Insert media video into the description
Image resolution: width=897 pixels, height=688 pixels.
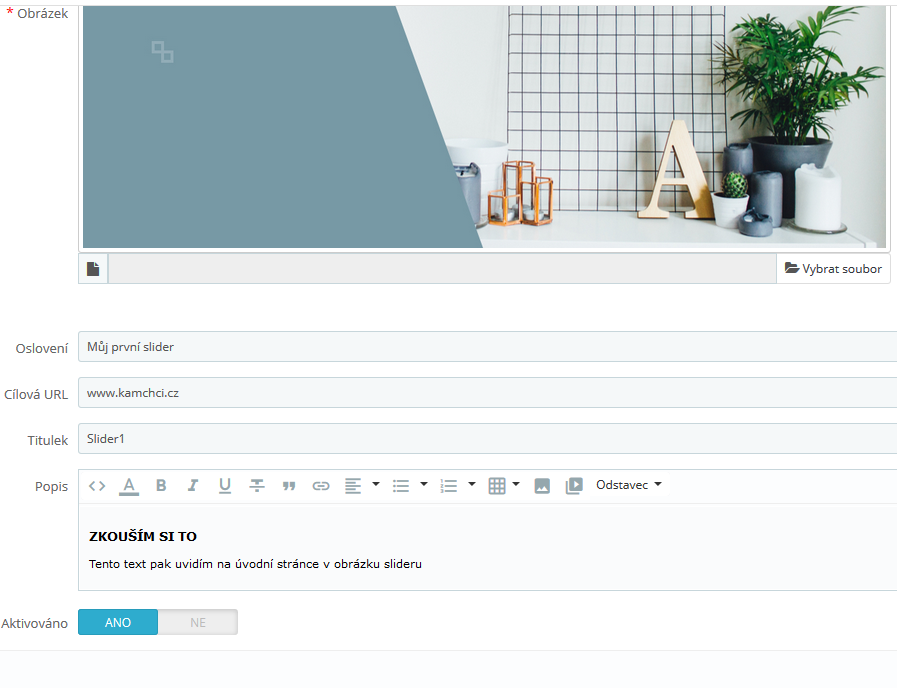point(574,486)
